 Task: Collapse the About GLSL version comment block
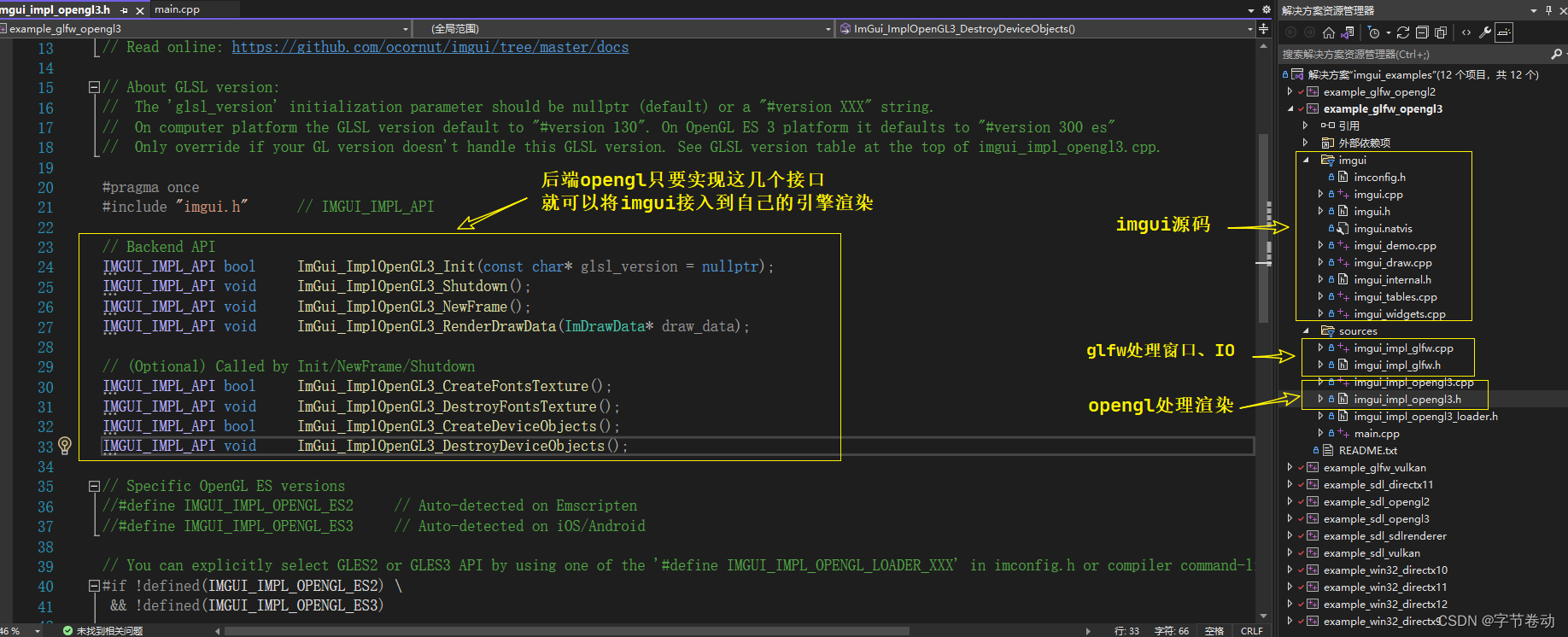(x=94, y=87)
